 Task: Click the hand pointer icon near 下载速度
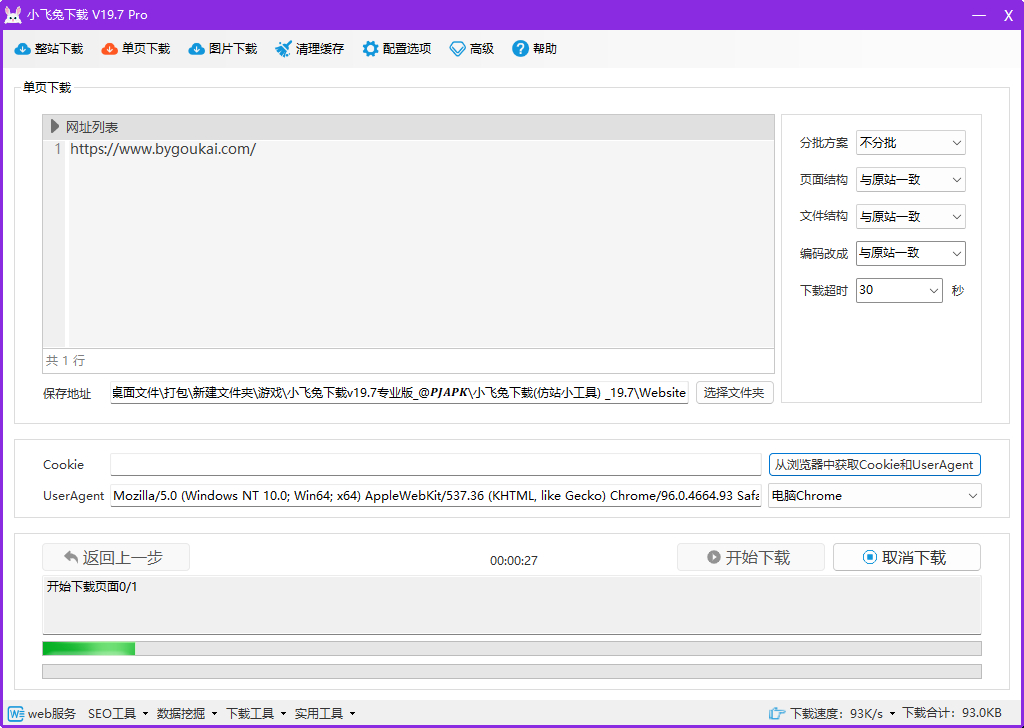(x=777, y=714)
